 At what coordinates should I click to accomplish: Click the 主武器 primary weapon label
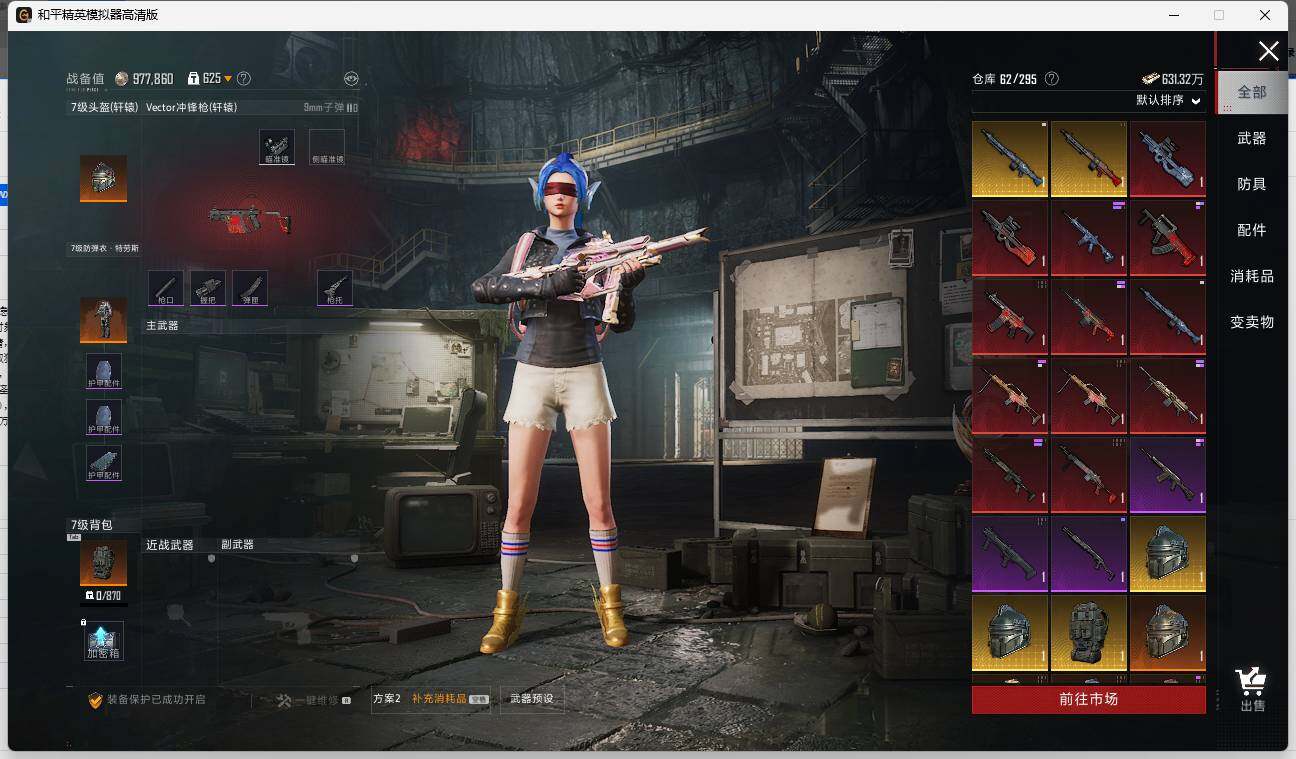click(162, 325)
